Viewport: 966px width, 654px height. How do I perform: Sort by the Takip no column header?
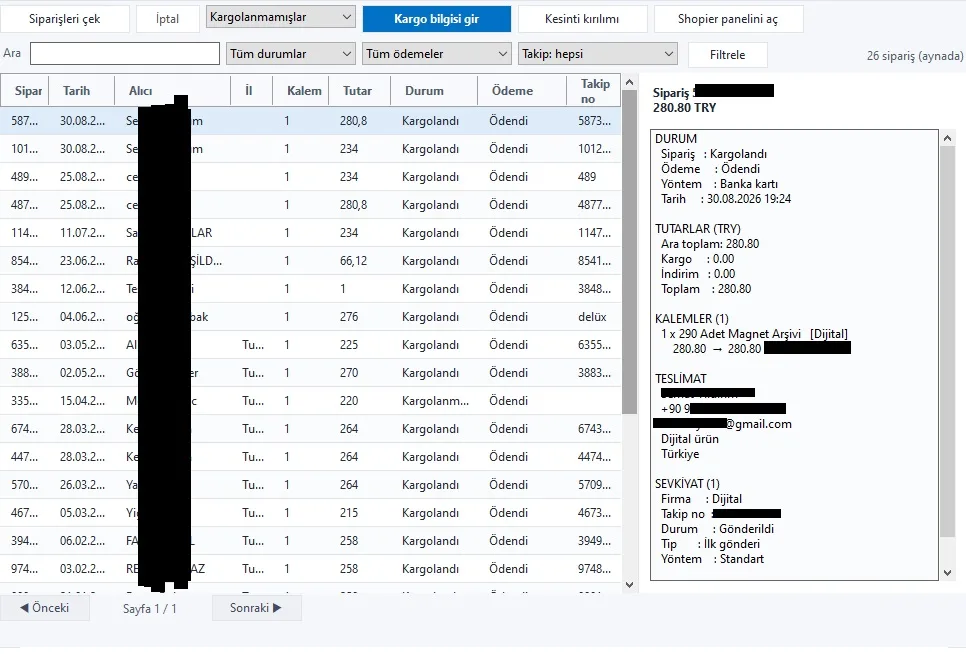point(594,91)
